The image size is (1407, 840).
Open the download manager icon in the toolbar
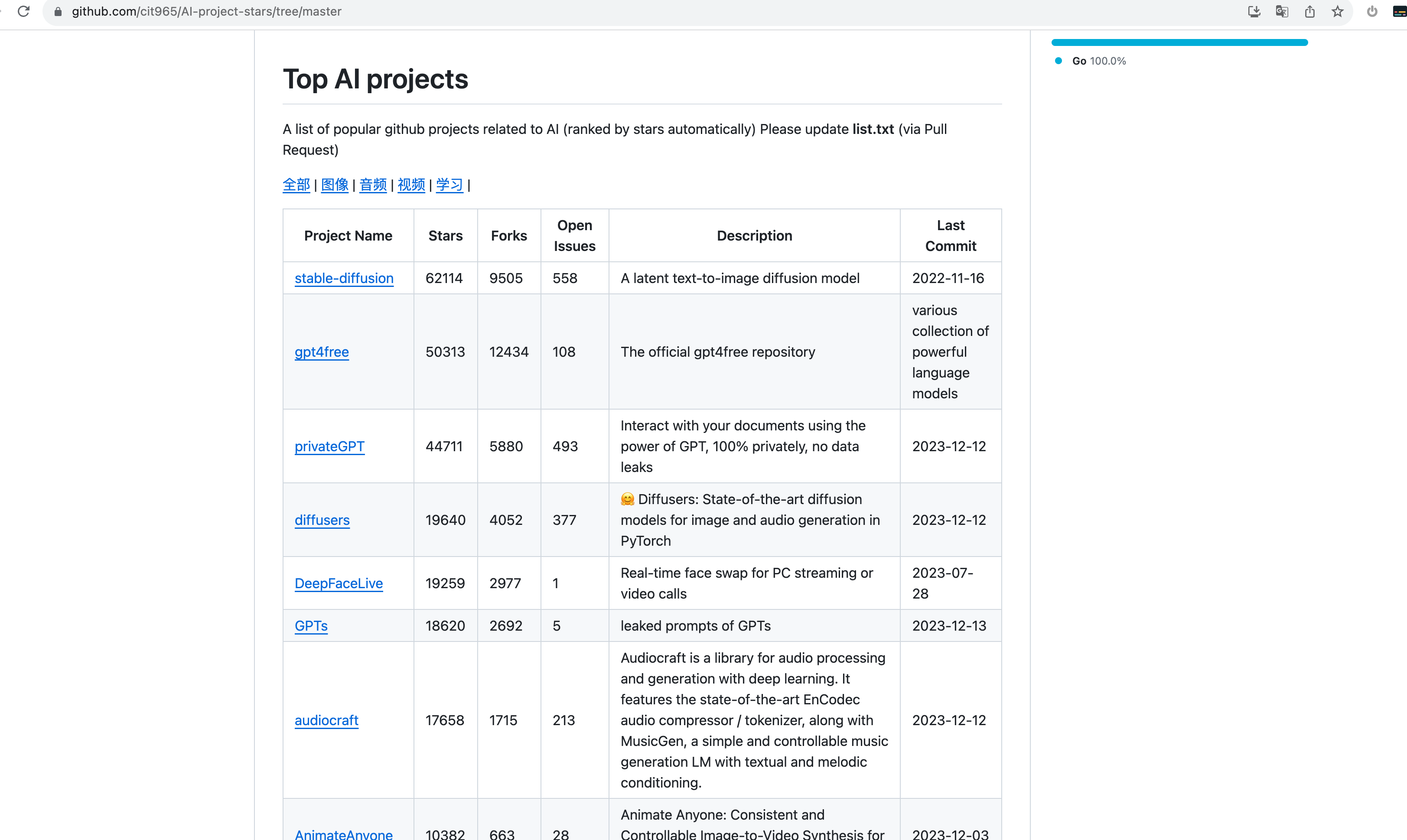(1254, 11)
